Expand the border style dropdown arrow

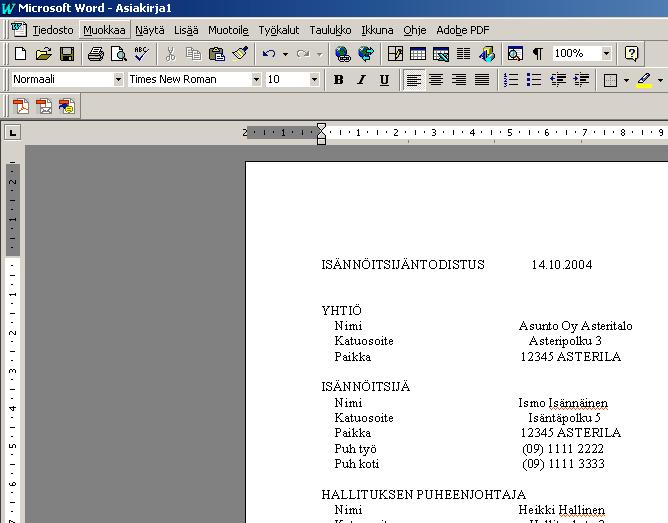(626, 80)
